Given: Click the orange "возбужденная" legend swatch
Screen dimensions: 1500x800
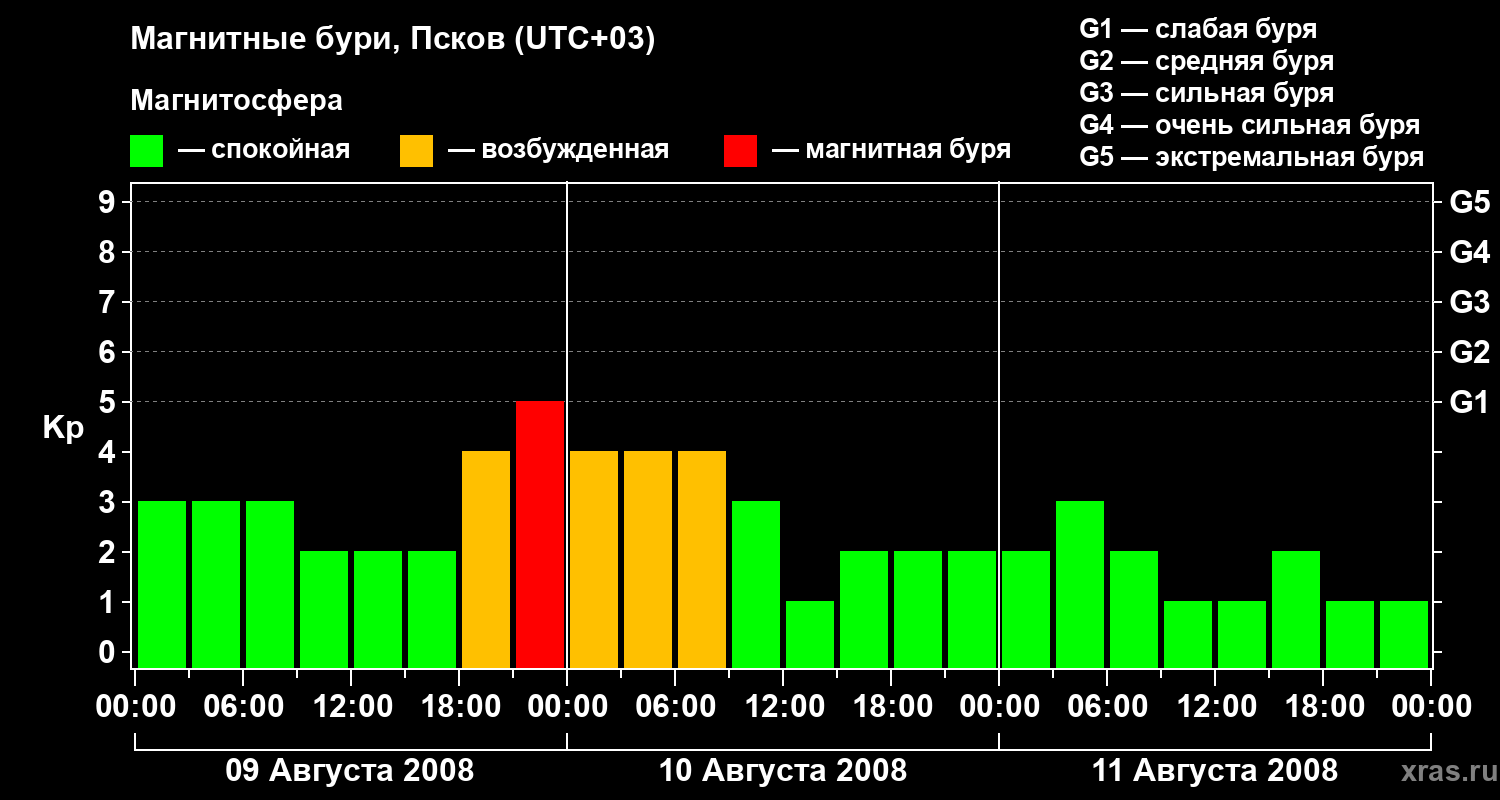Looking at the screenshot, I should point(416,151).
